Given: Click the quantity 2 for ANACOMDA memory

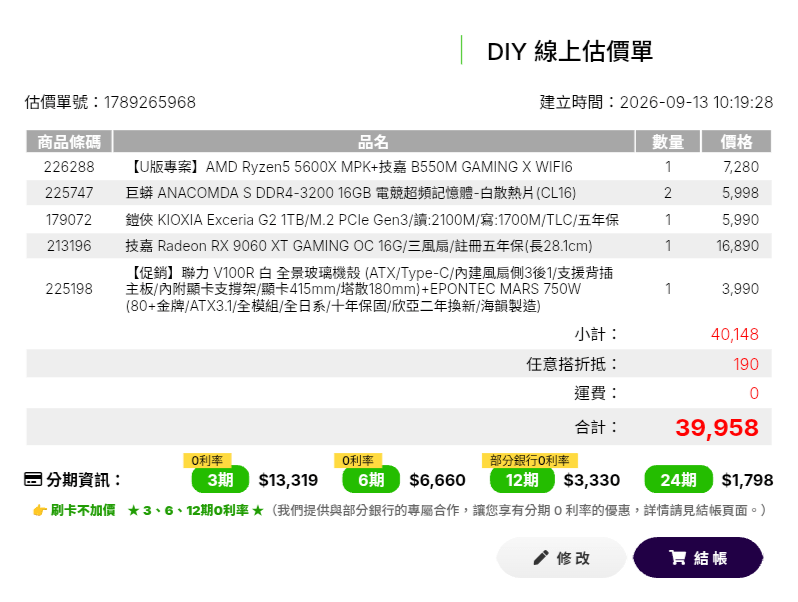Looking at the screenshot, I should point(668,193).
